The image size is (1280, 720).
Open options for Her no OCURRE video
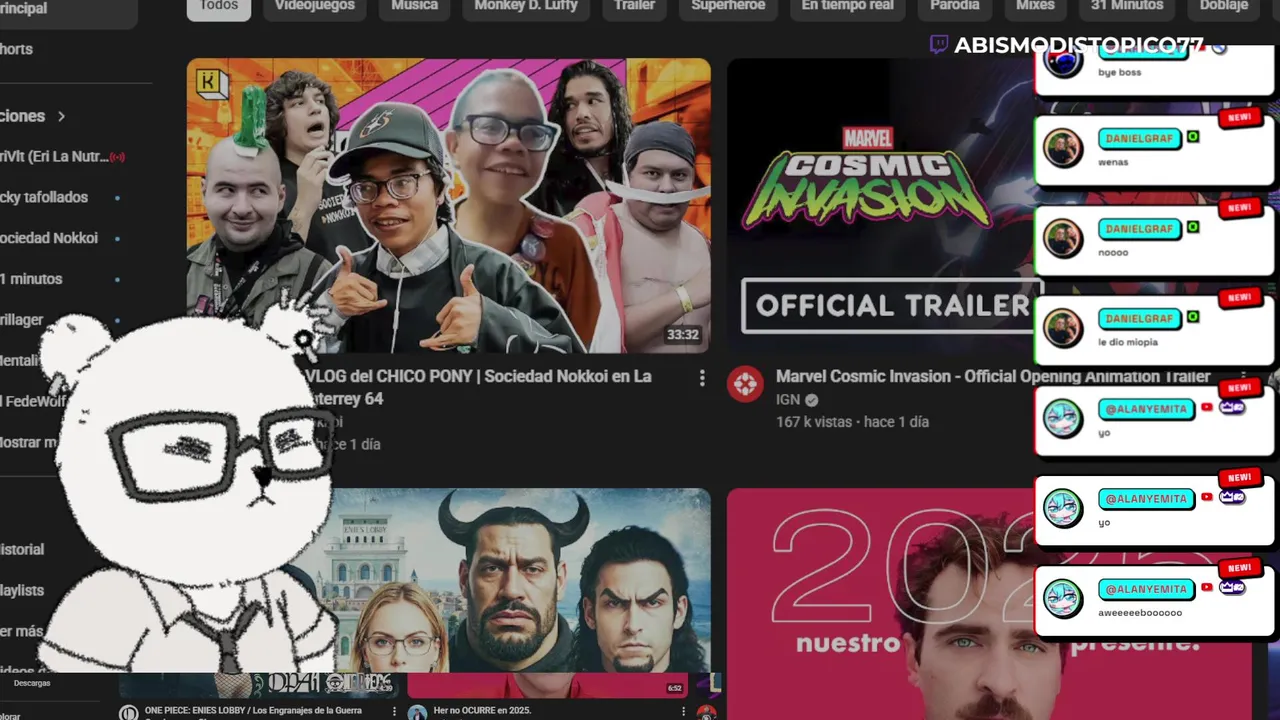coord(684,712)
